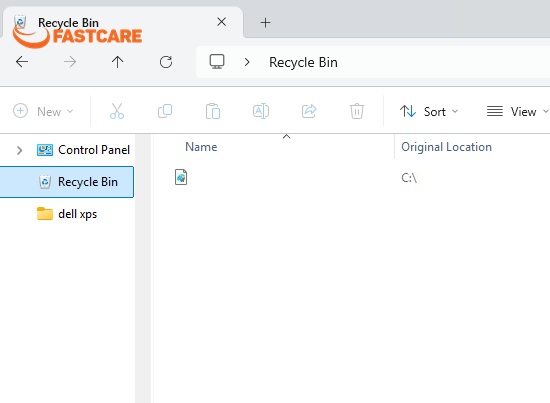Click the This PC monitor icon
The width and height of the screenshot is (550, 403).
(x=217, y=62)
